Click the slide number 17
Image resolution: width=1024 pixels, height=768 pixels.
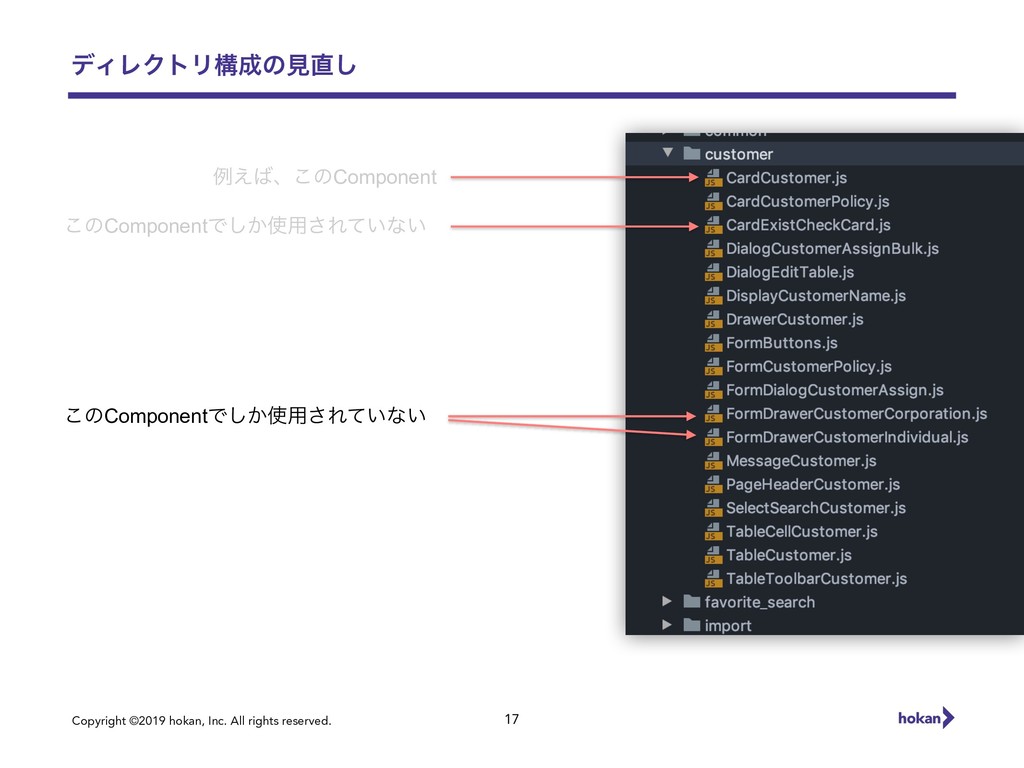tap(511, 719)
